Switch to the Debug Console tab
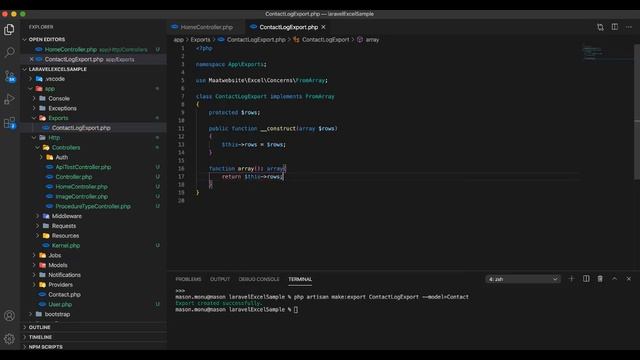 coord(259,279)
